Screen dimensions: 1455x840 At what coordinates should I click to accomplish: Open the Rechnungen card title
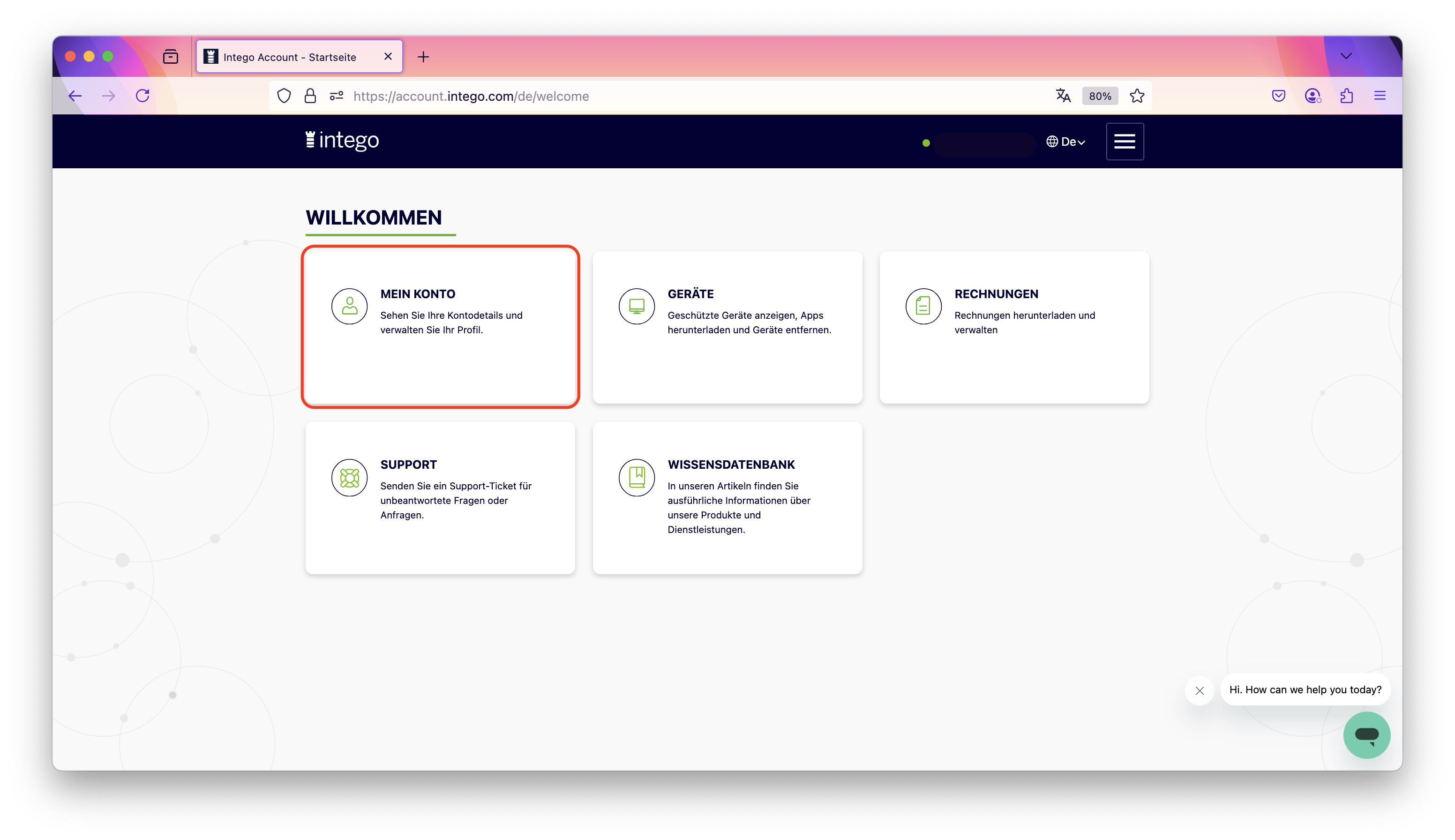[x=996, y=293]
